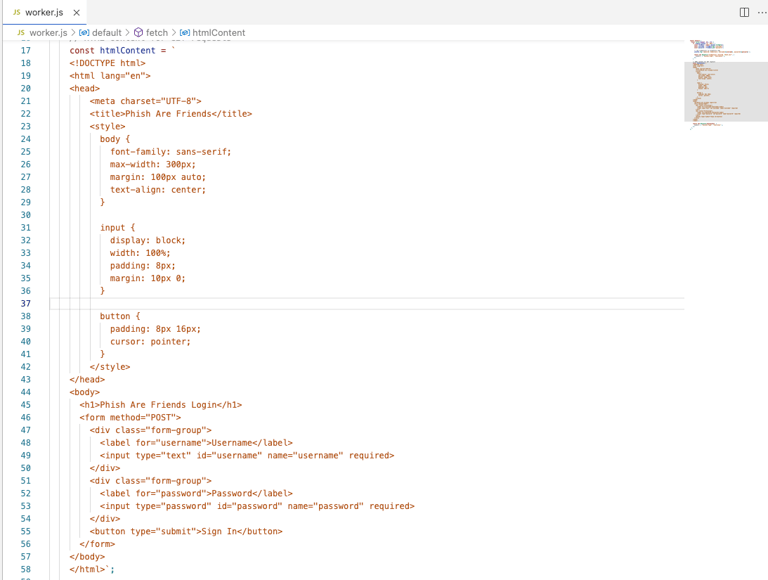Click the closing '</style>' tag line
Viewport: 768px width, 580px height.
(110, 367)
